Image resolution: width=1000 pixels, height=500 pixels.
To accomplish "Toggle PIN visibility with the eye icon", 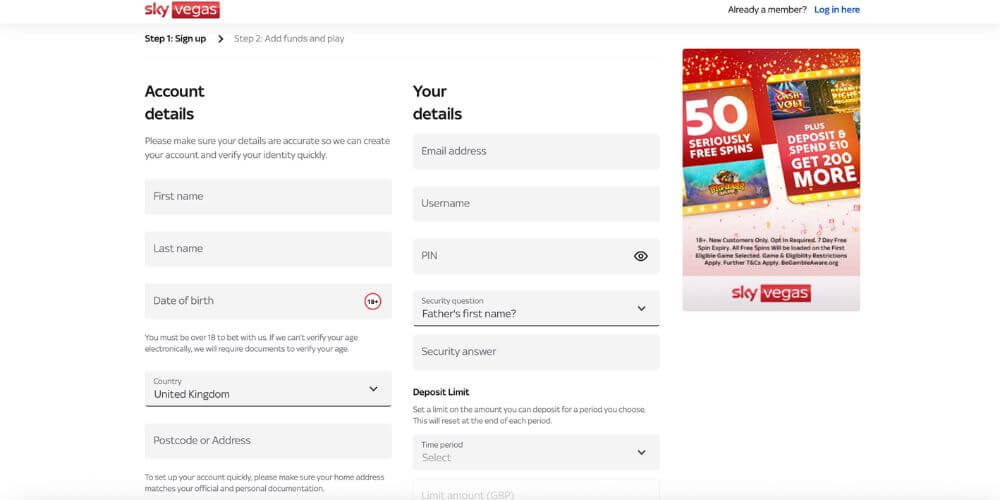I will tap(641, 256).
